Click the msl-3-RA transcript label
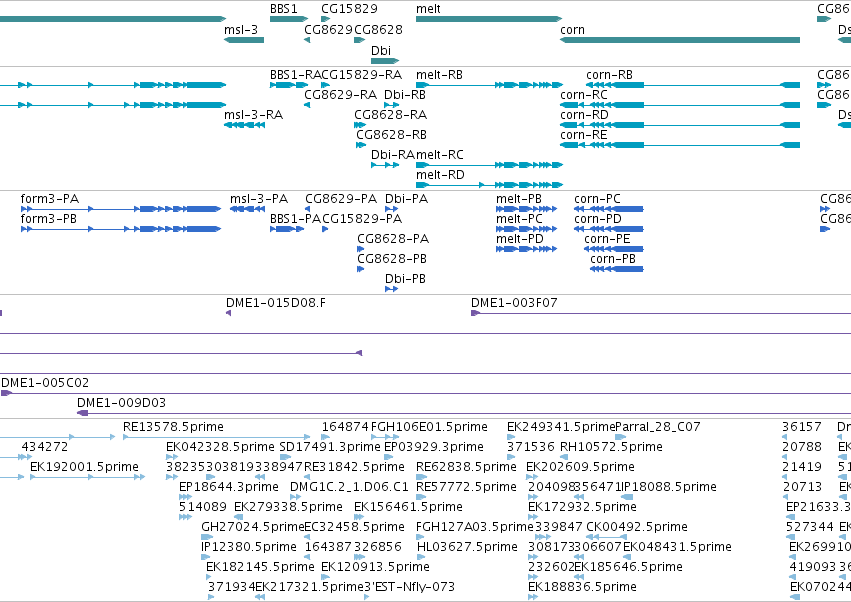Screen dimensions: 851x602 [x=253, y=115]
